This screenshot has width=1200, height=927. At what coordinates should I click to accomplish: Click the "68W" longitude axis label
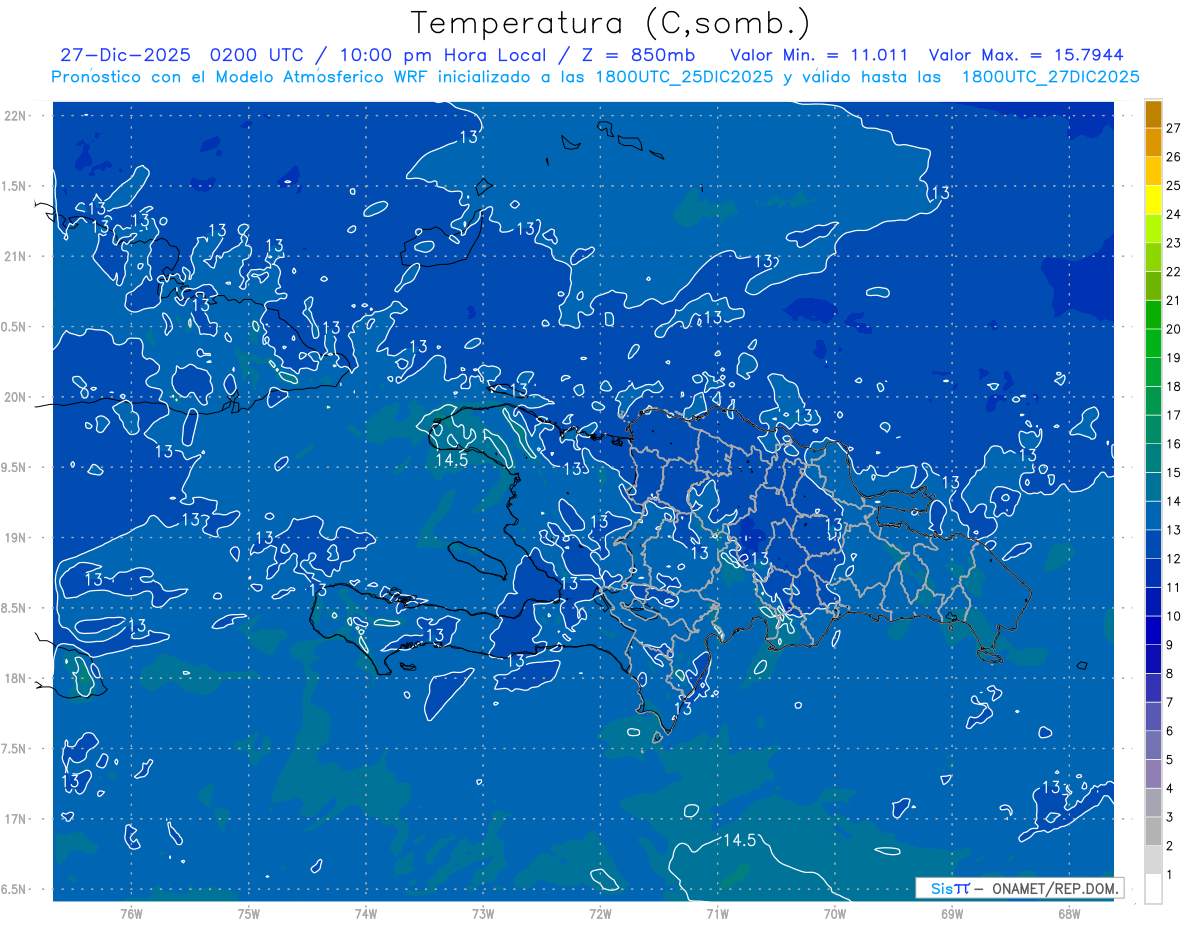coord(1069,914)
